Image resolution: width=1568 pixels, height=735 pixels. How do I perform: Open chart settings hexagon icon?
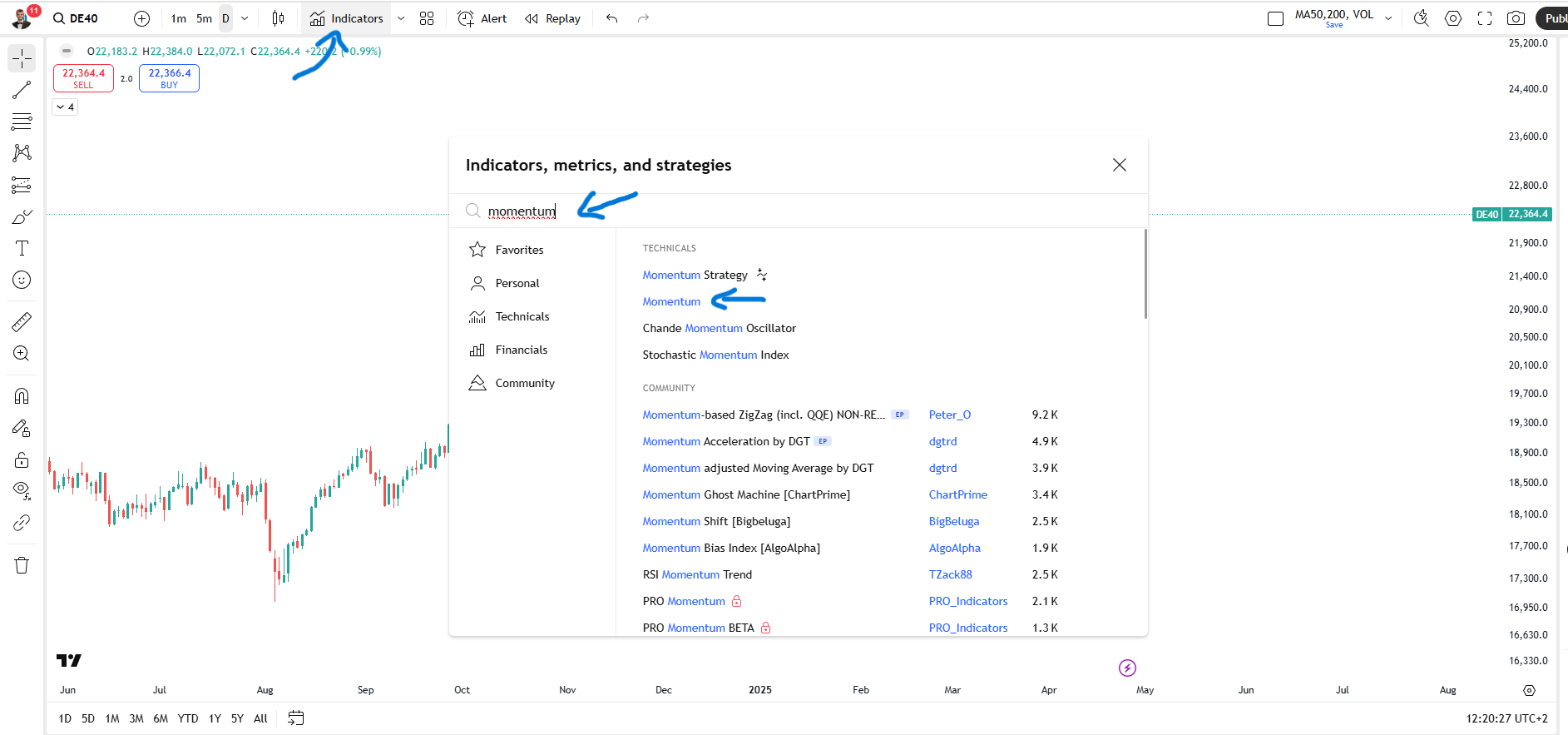pyautogui.click(x=1453, y=18)
